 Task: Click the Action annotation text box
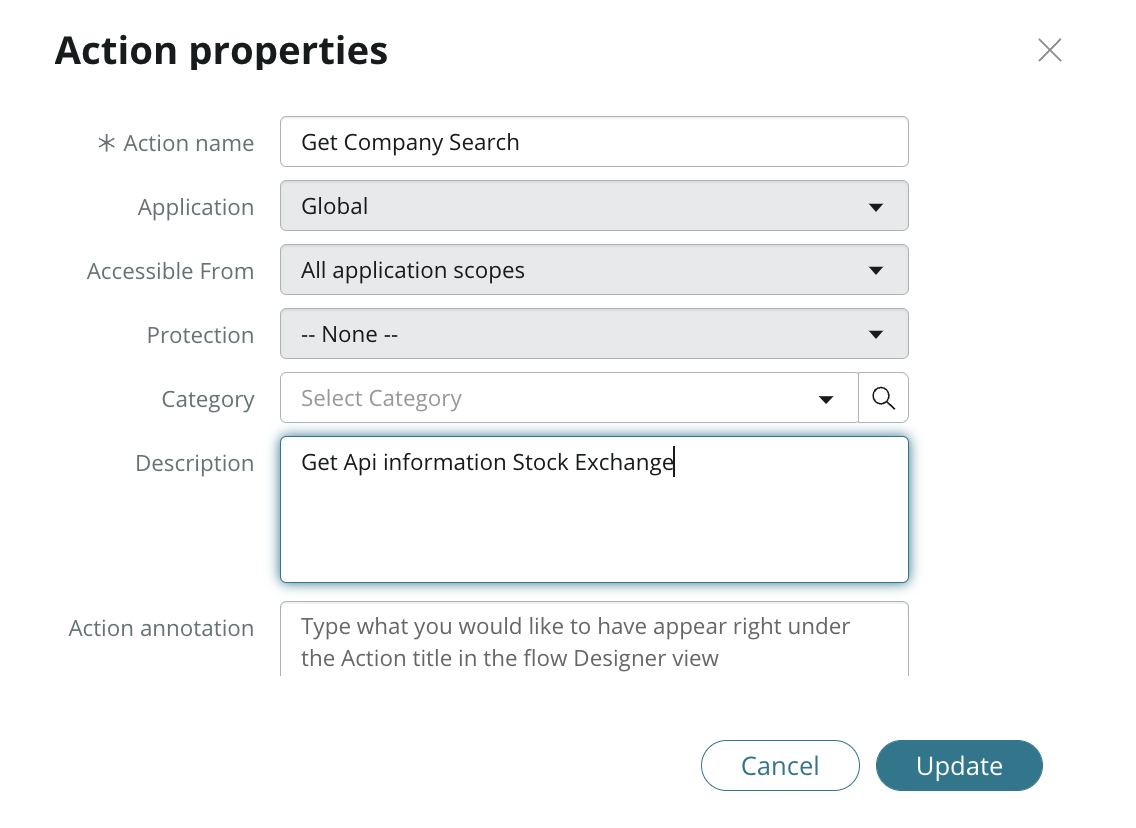pos(594,640)
